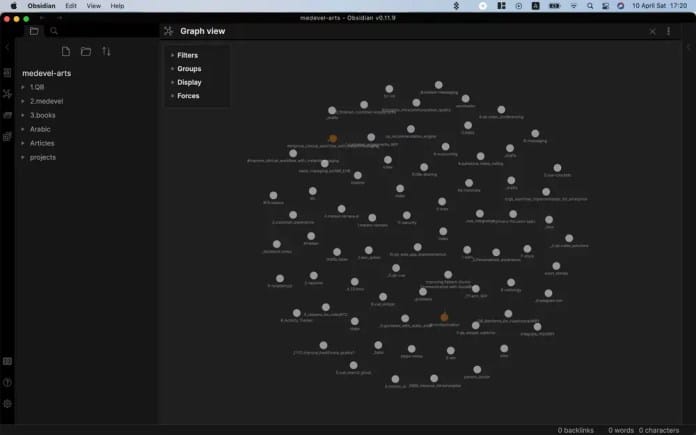This screenshot has height=435, width=696.
Task: Expand the Filters section
Action: coord(187,55)
